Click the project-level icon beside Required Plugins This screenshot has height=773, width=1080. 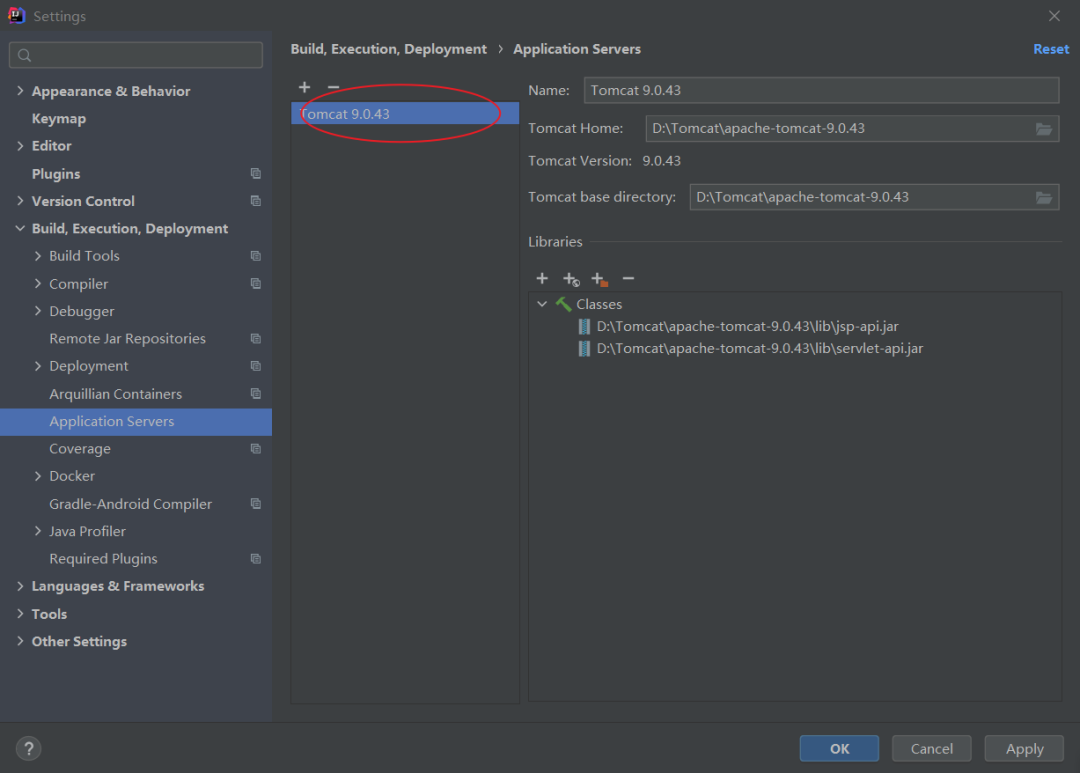tap(256, 559)
